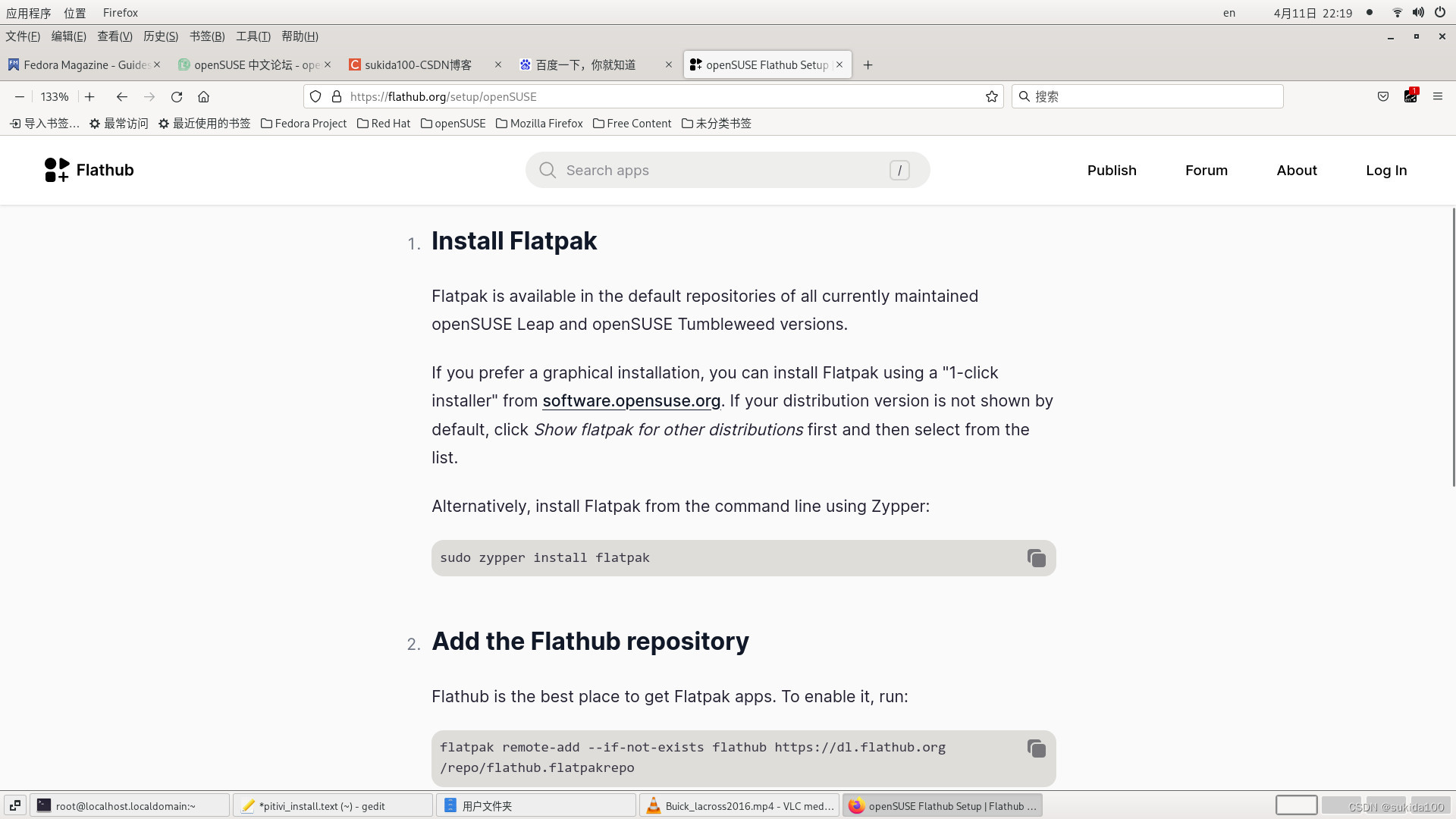Open the Firefox hamburger menu
This screenshot has height=819, width=1456.
(x=1438, y=96)
